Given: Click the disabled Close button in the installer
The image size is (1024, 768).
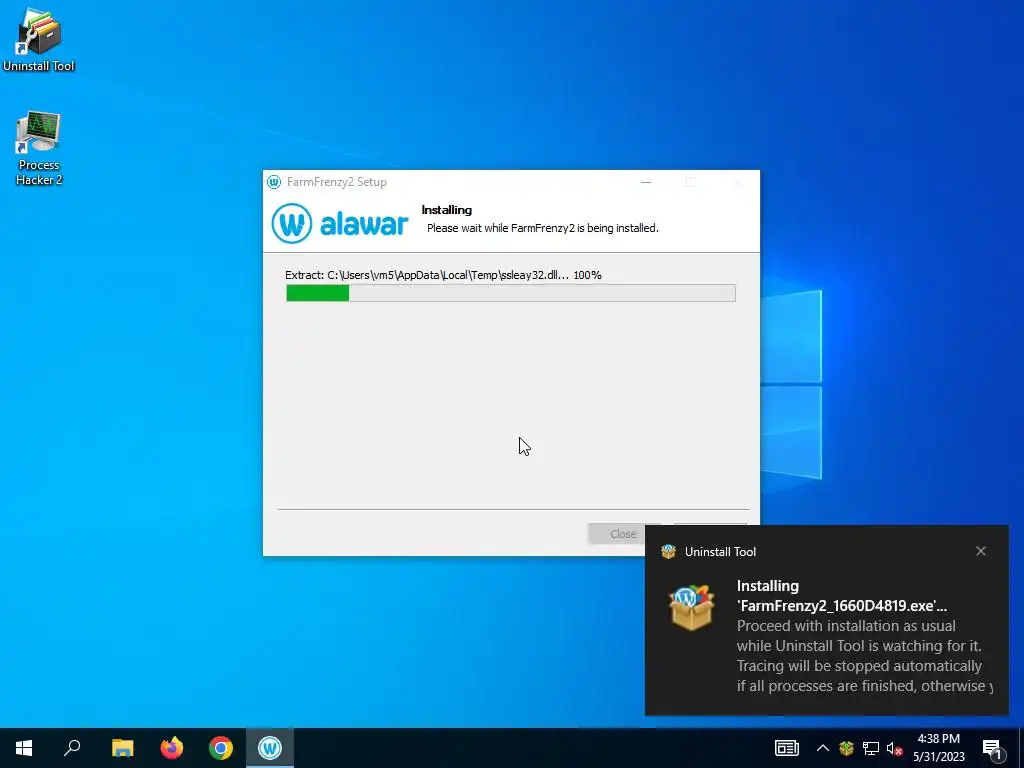Looking at the screenshot, I should click(x=616, y=534).
